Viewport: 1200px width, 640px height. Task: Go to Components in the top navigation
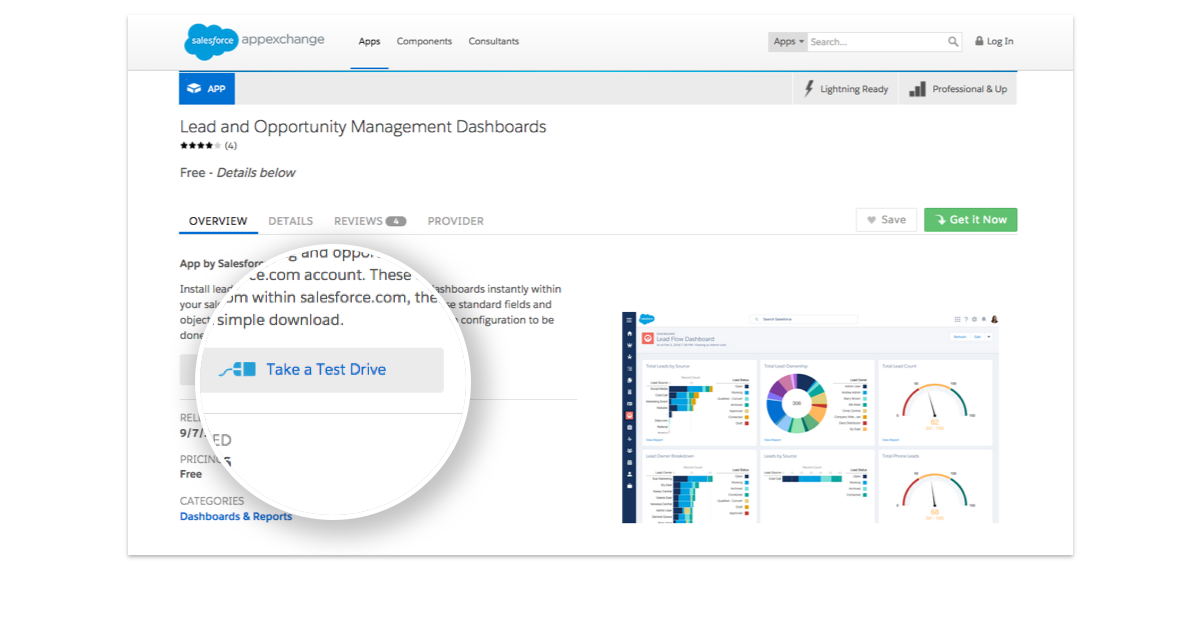pos(424,42)
